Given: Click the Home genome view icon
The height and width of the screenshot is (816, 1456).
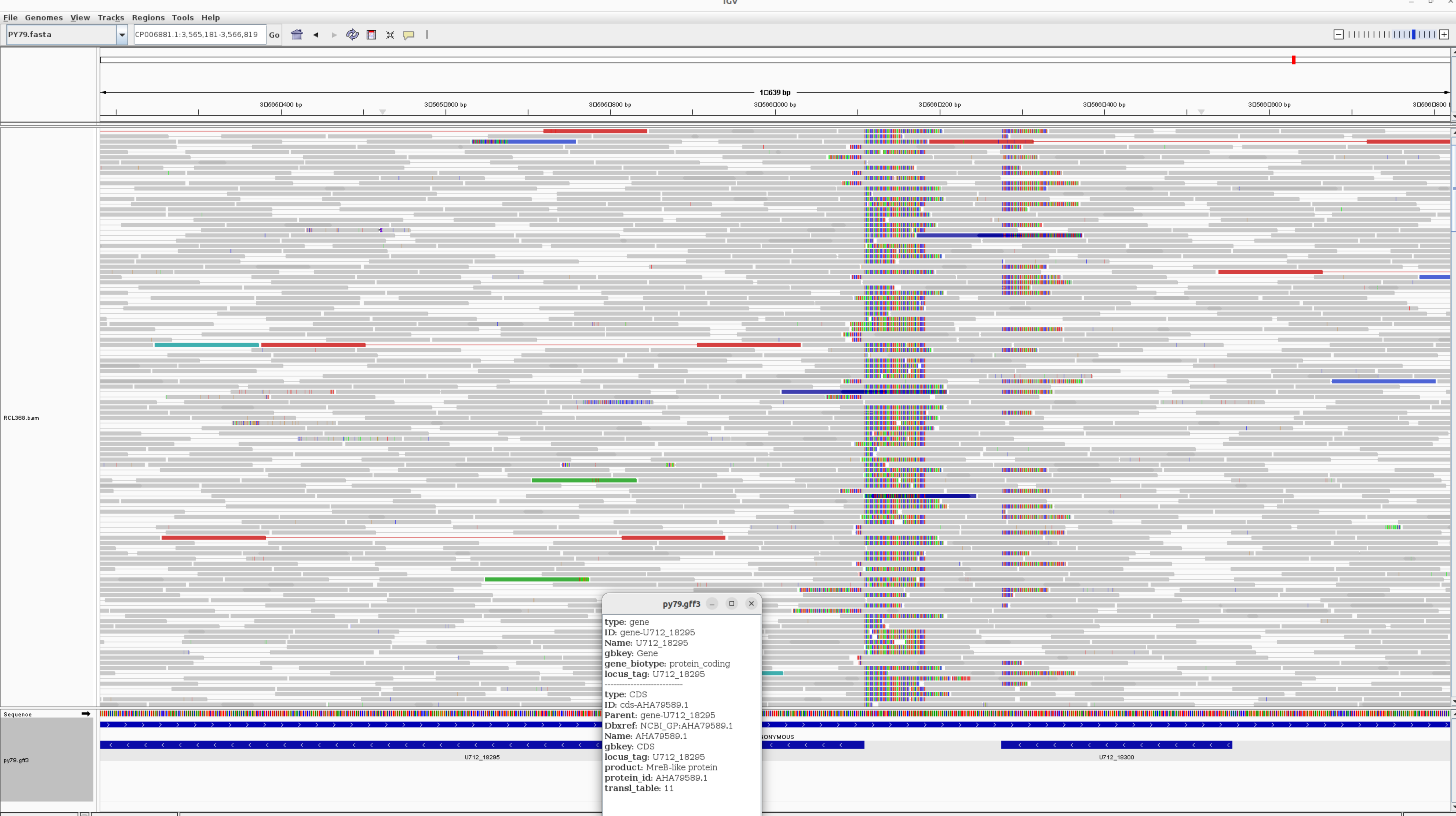Looking at the screenshot, I should pos(297,34).
